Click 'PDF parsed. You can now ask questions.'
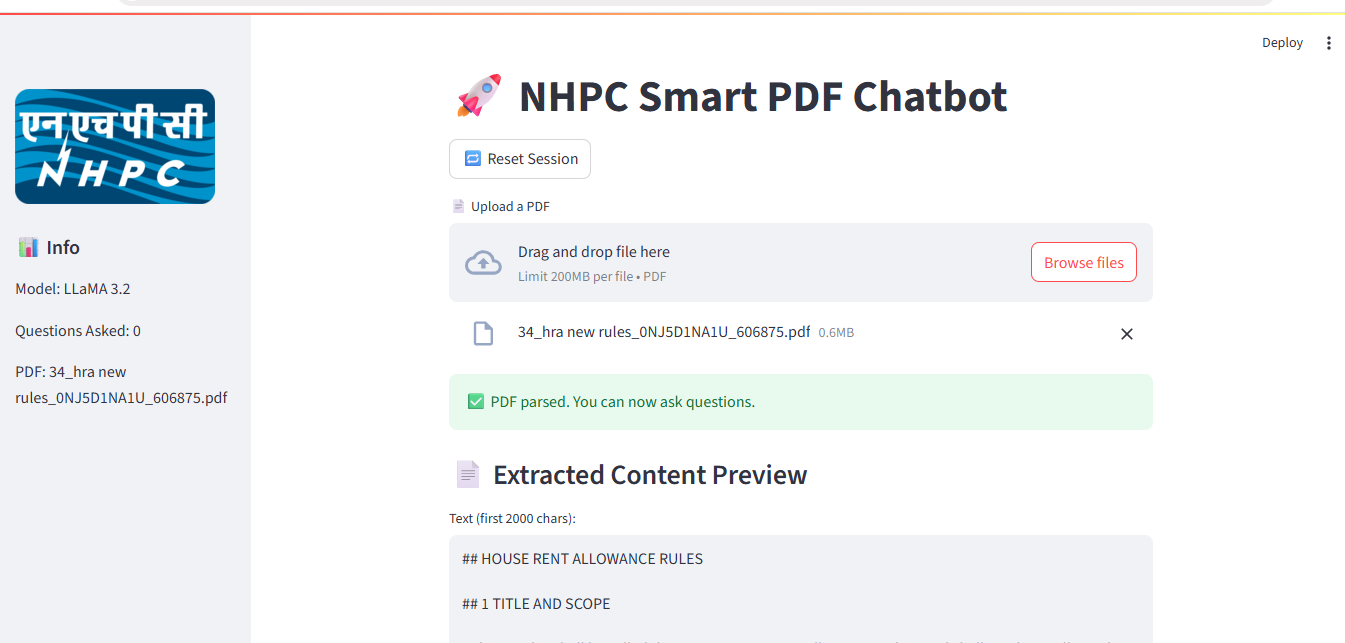1345x643 pixels. click(623, 402)
